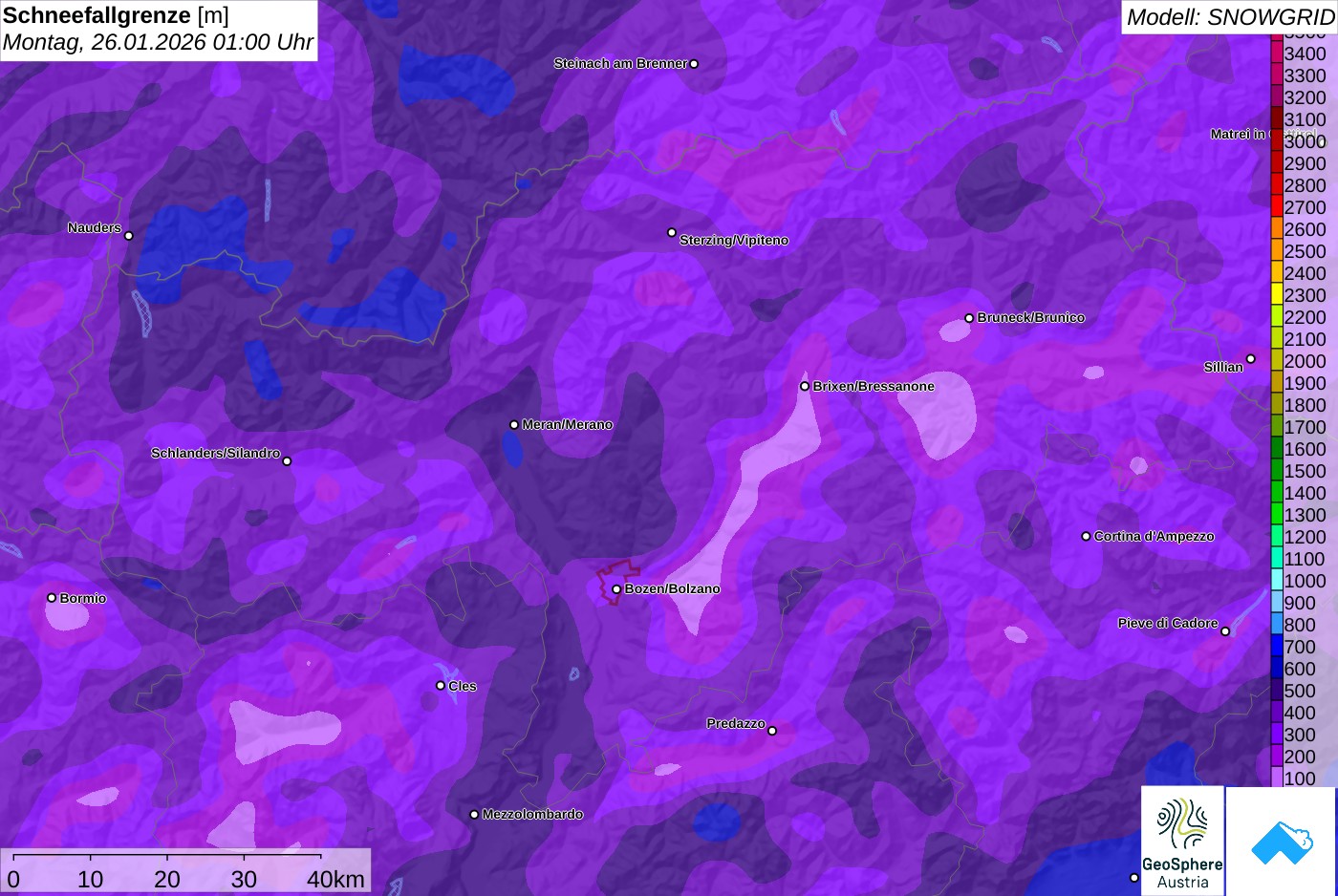Screen dimensions: 1338x896
Task: Click the 20 mark on scale bar
Action: tap(167, 879)
